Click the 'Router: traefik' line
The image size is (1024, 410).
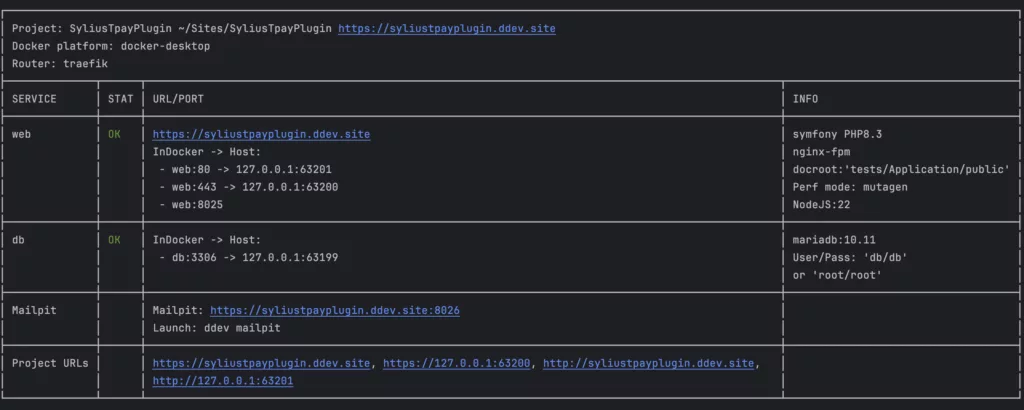pos(60,64)
